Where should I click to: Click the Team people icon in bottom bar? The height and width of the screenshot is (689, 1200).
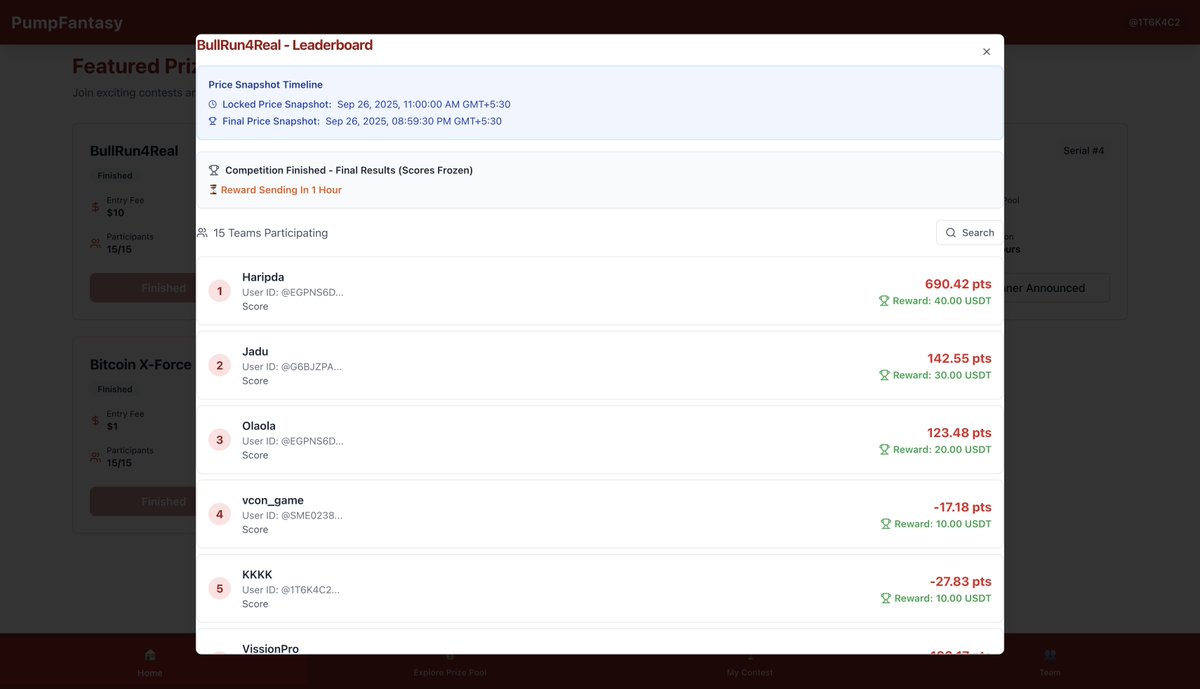pyautogui.click(x=1050, y=655)
